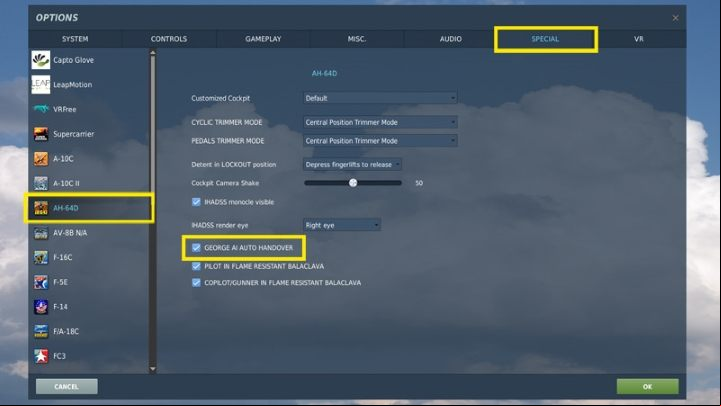Open the Pedals Trimmer Mode dropdown
The height and width of the screenshot is (406, 721).
[x=380, y=141]
